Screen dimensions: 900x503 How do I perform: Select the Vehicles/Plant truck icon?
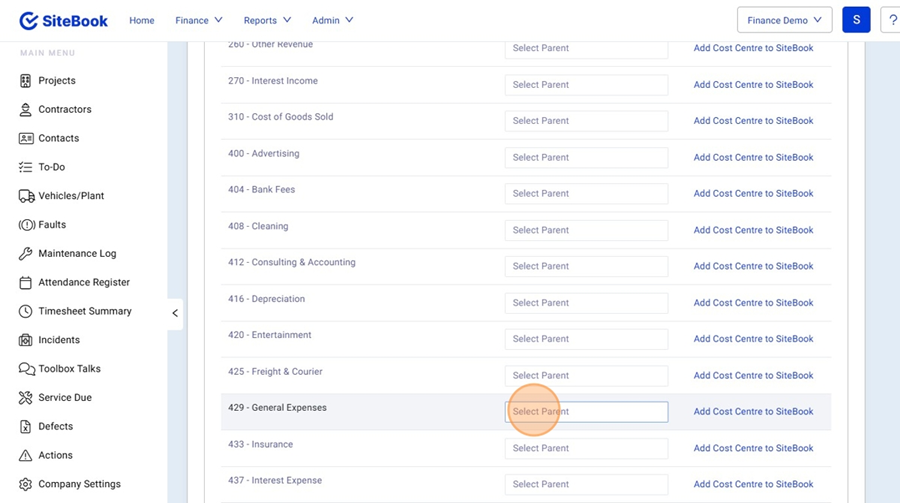pyautogui.click(x=26, y=196)
